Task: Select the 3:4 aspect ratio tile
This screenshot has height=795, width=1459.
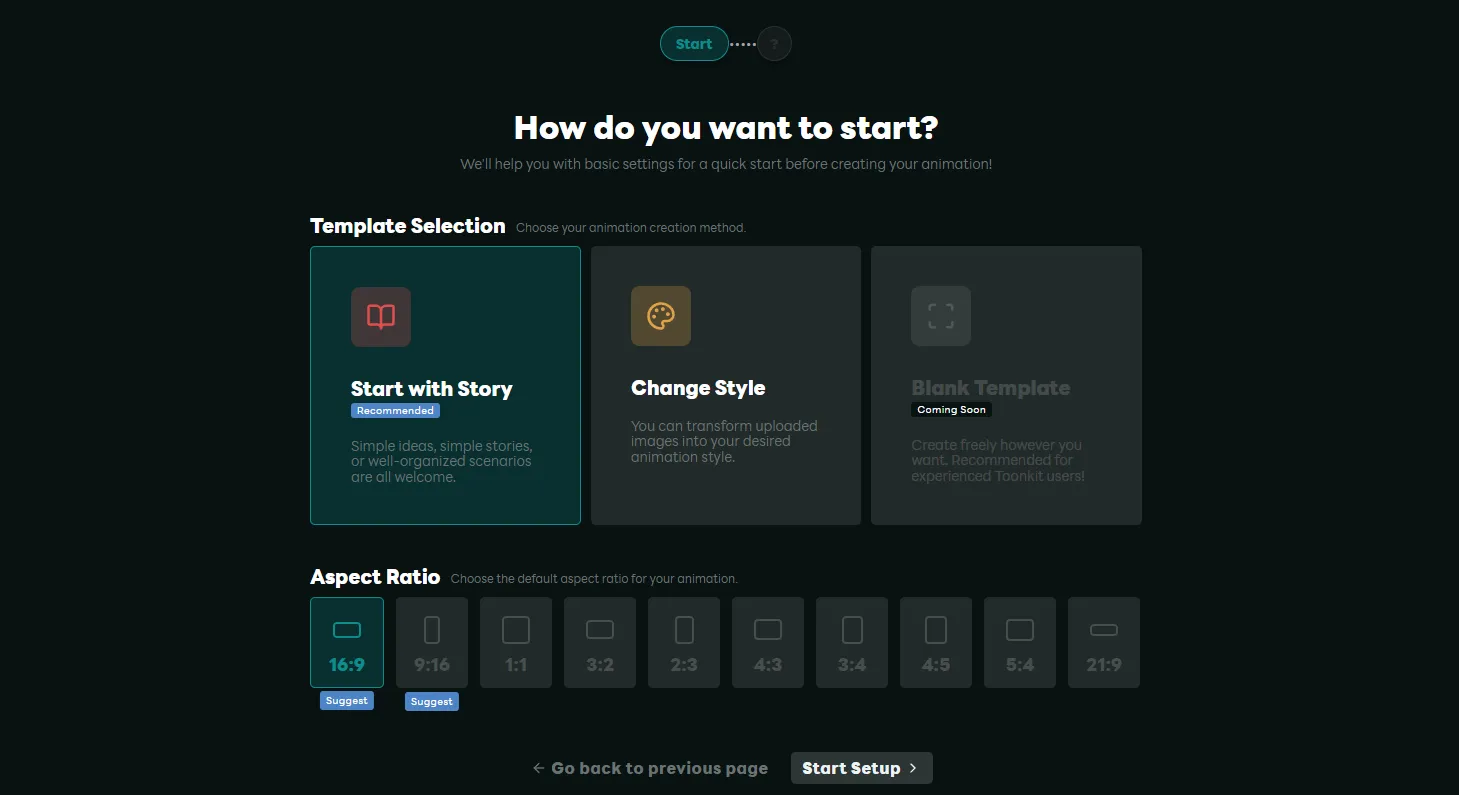Action: coord(852,642)
